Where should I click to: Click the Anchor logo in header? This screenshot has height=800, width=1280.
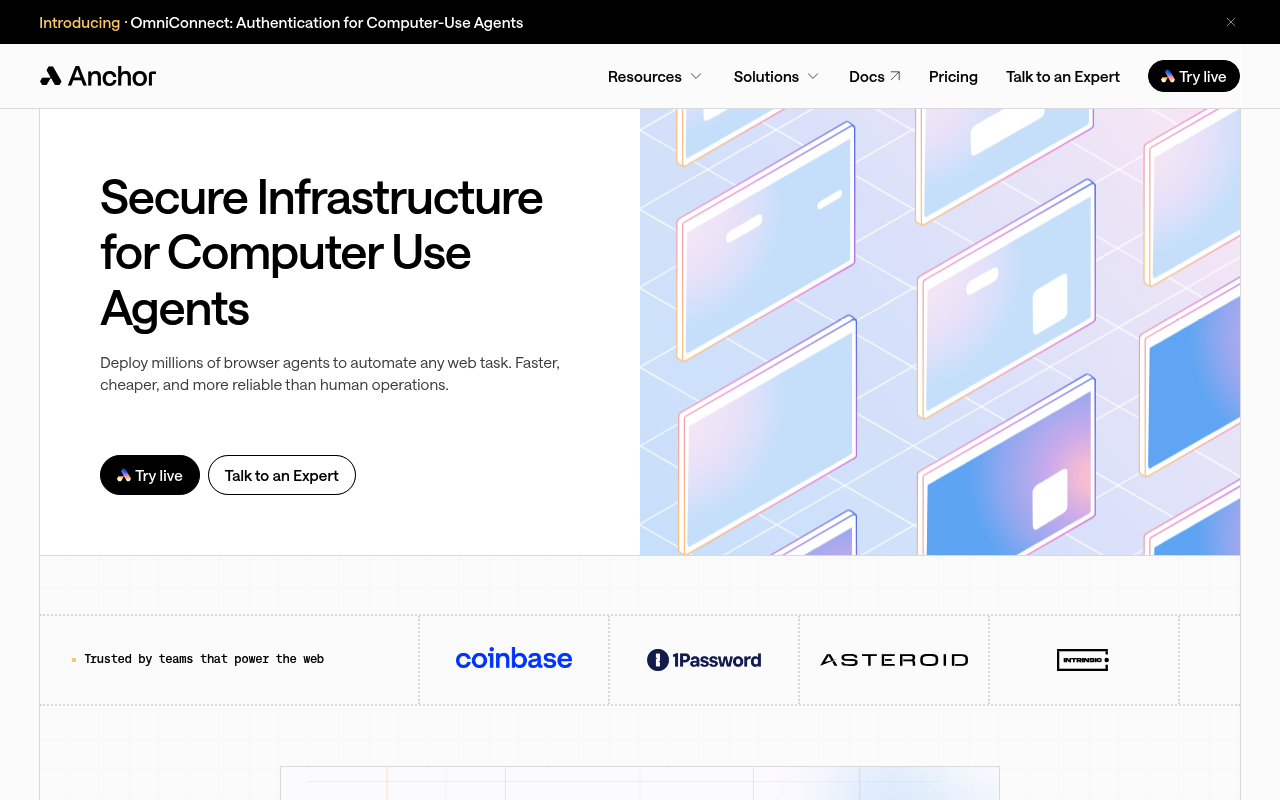(98, 76)
